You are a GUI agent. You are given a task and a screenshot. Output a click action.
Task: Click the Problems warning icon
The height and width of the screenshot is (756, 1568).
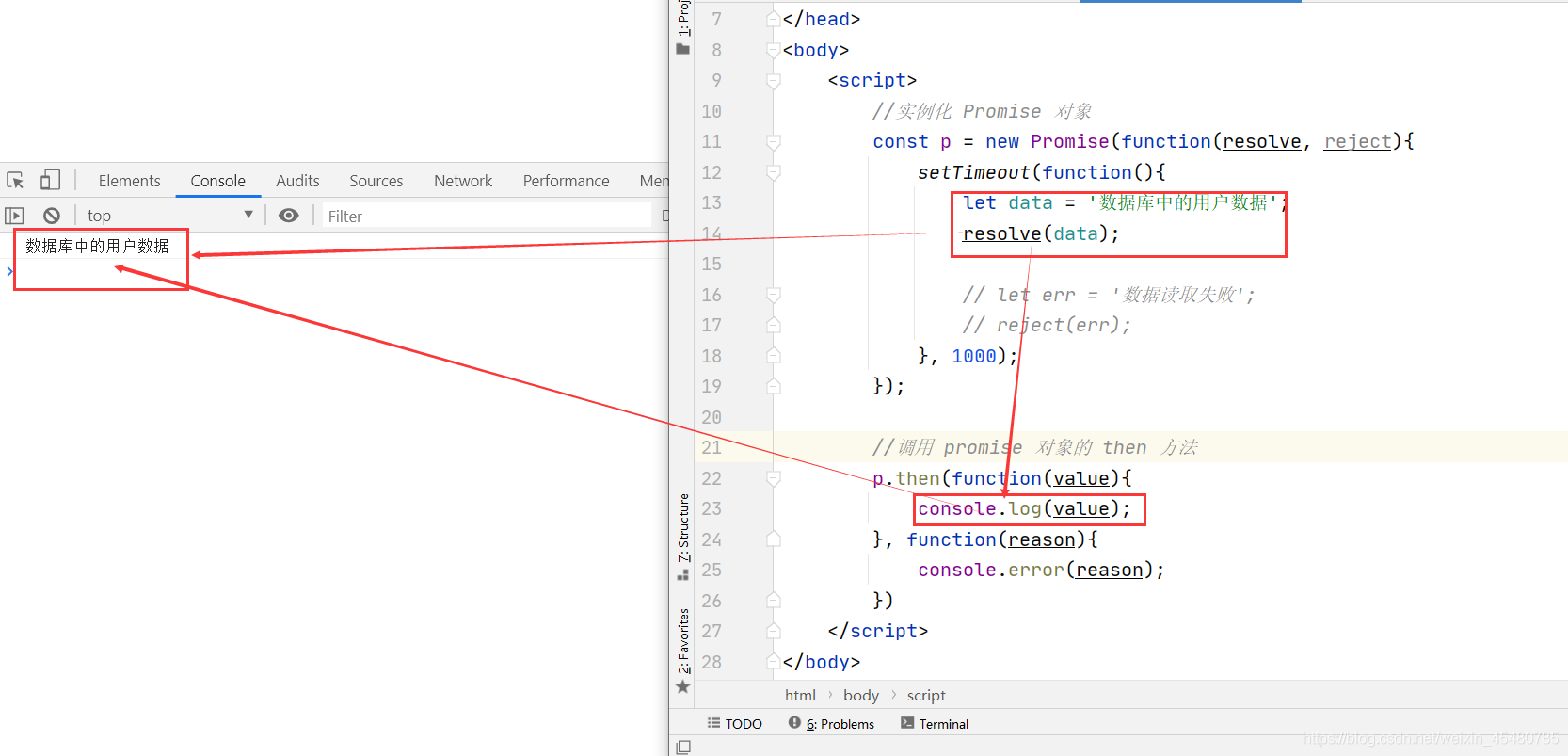tap(794, 722)
